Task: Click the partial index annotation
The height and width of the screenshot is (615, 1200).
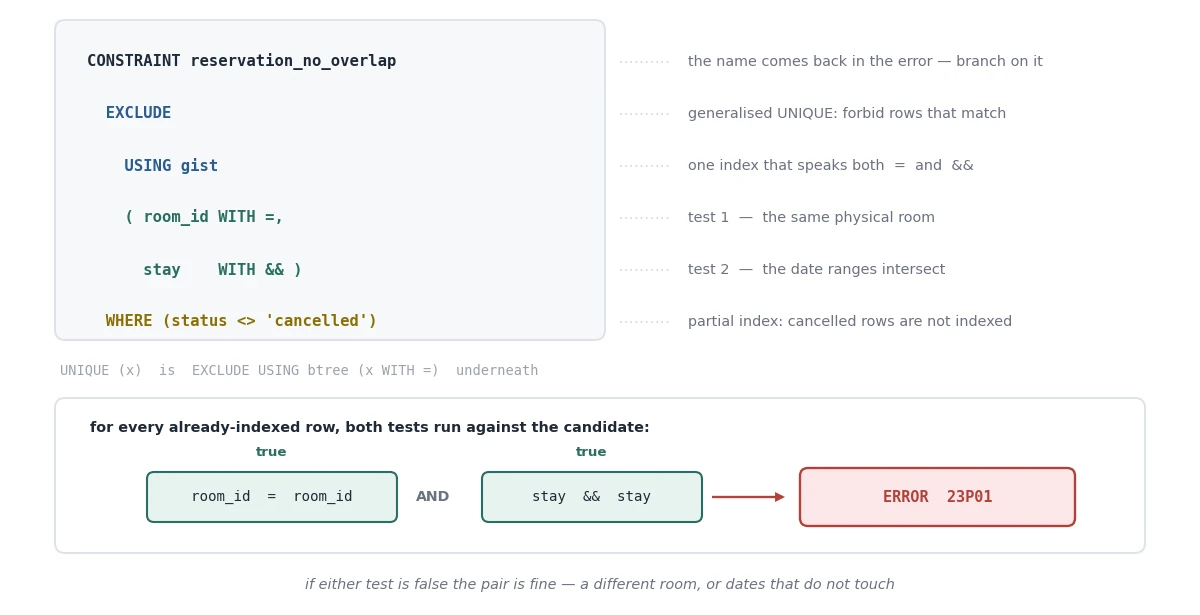Action: click(850, 322)
